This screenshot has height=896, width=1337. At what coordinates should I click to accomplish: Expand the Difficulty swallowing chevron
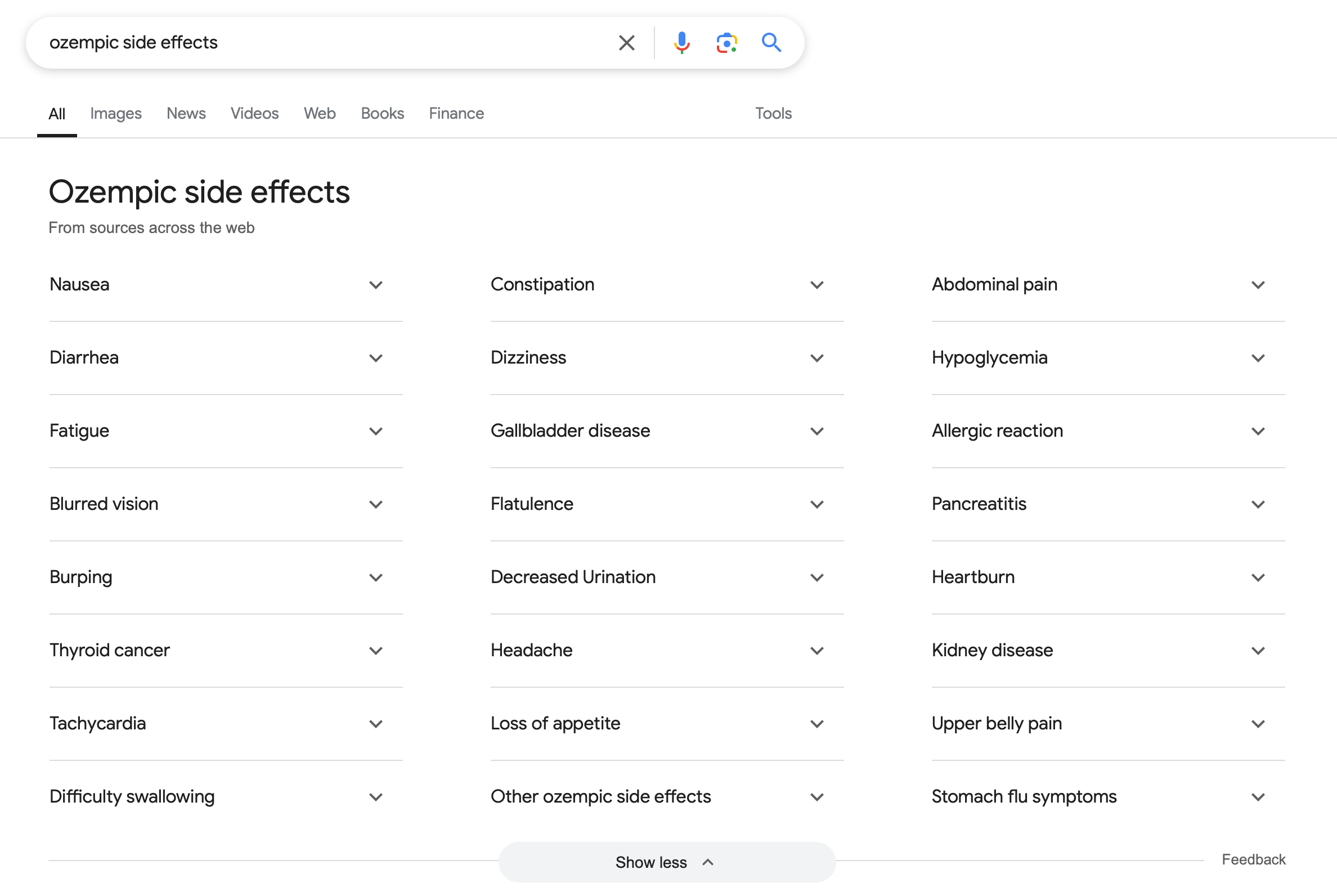tap(376, 797)
